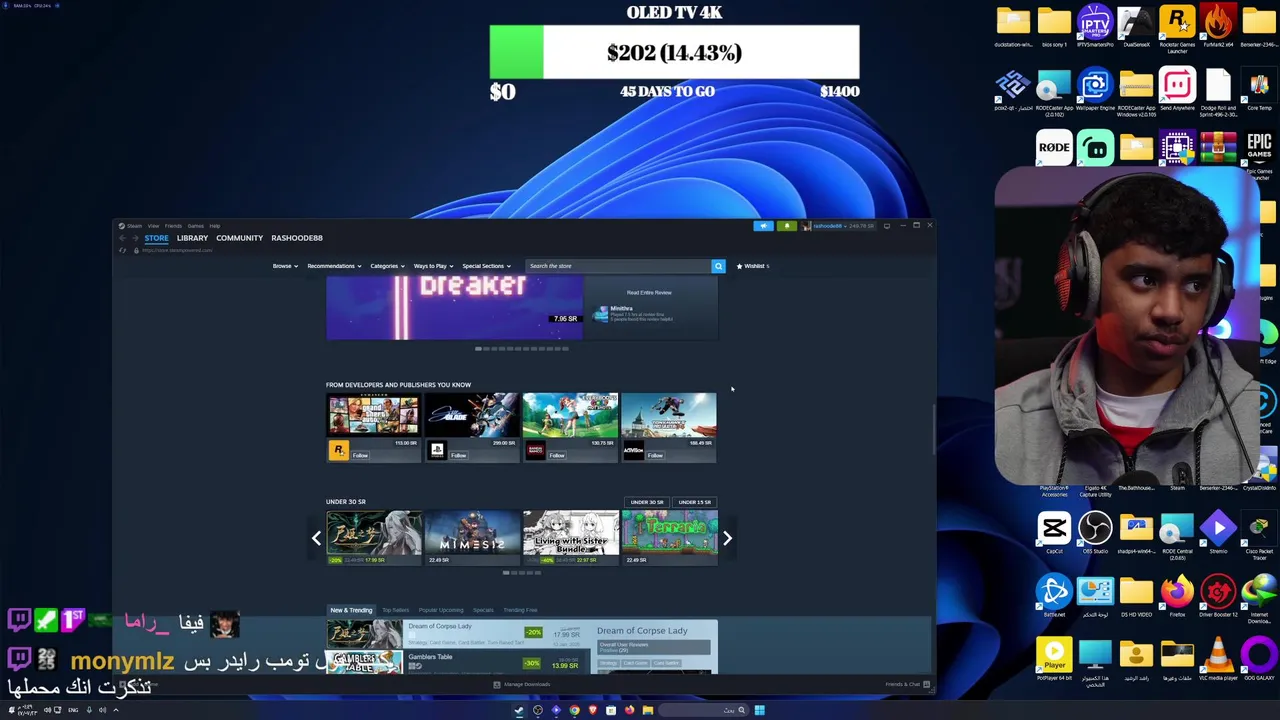Click the PlayStation publisher logo

point(437,451)
